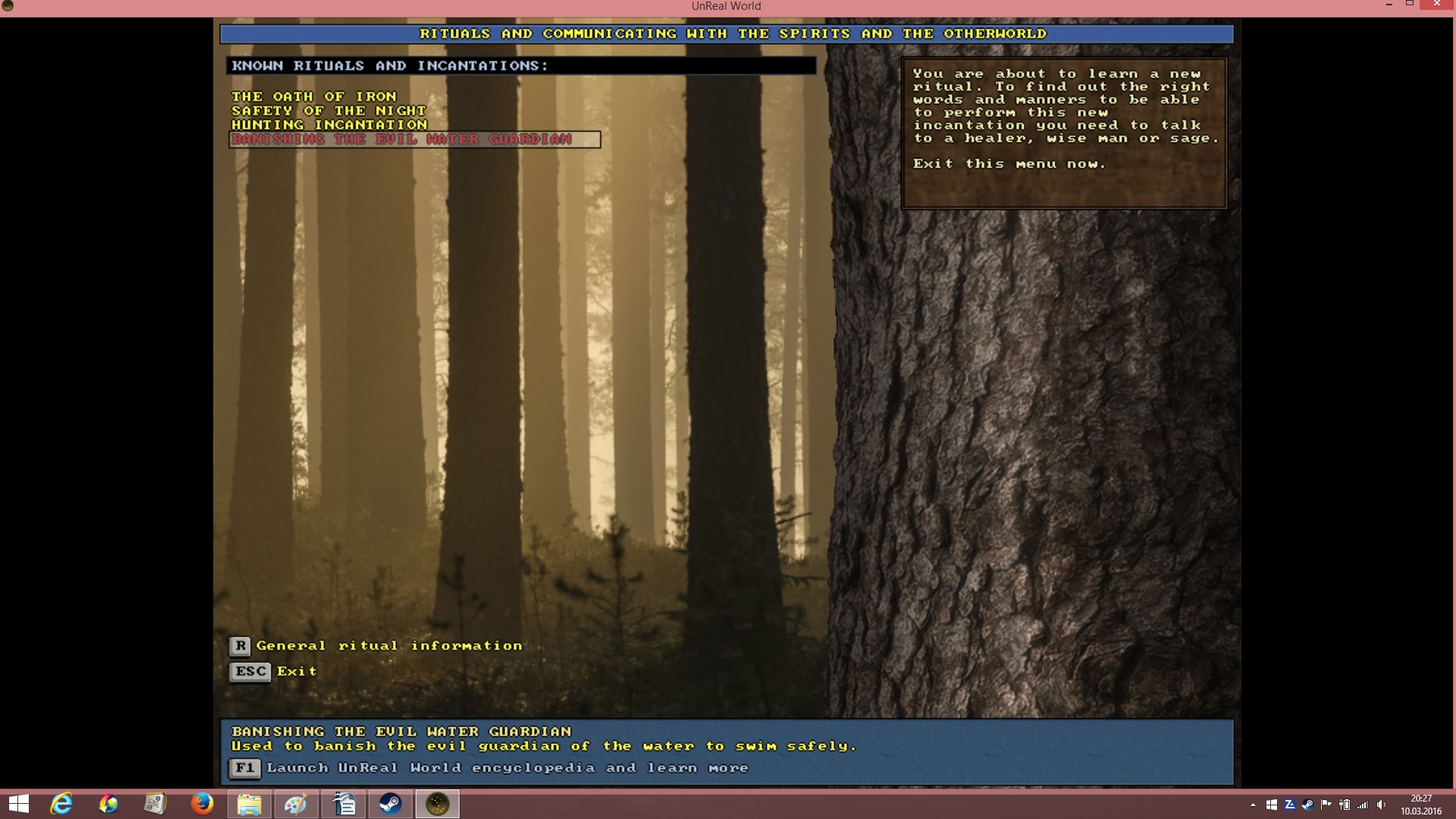Open the volume speaker tray icon

[1381, 805]
